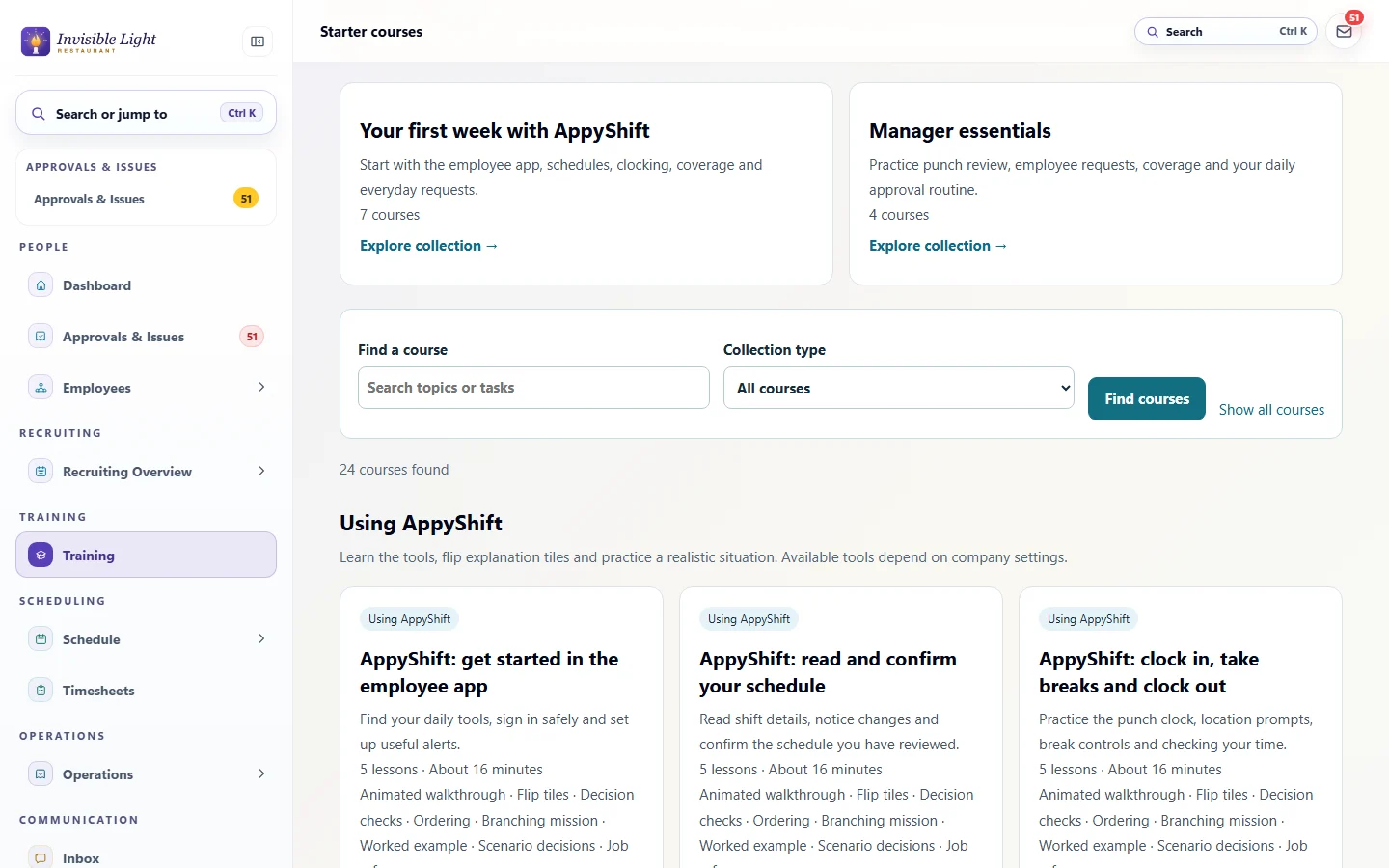Click the magnifier icon in sidebar search
Viewport: 1389px width, 868px height.
pyautogui.click(x=39, y=114)
